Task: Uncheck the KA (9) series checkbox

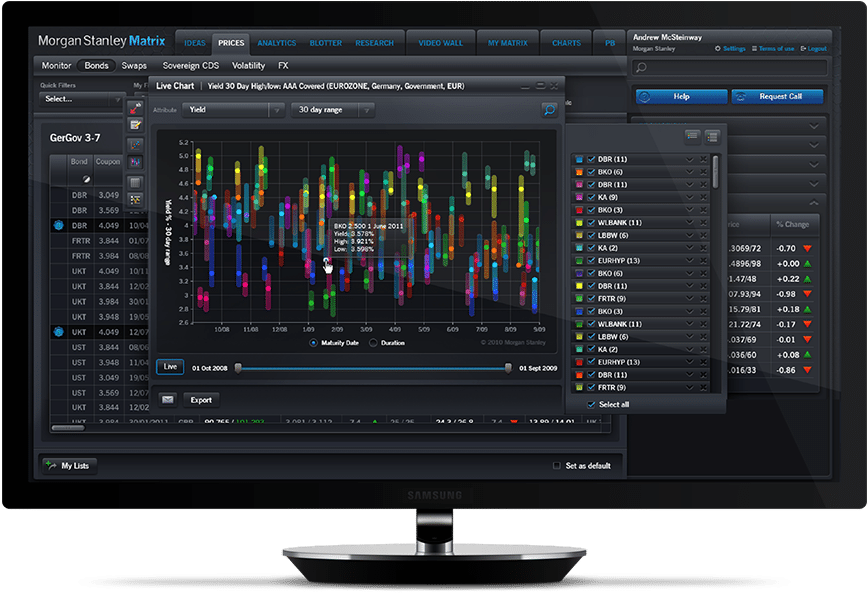Action: tap(591, 197)
